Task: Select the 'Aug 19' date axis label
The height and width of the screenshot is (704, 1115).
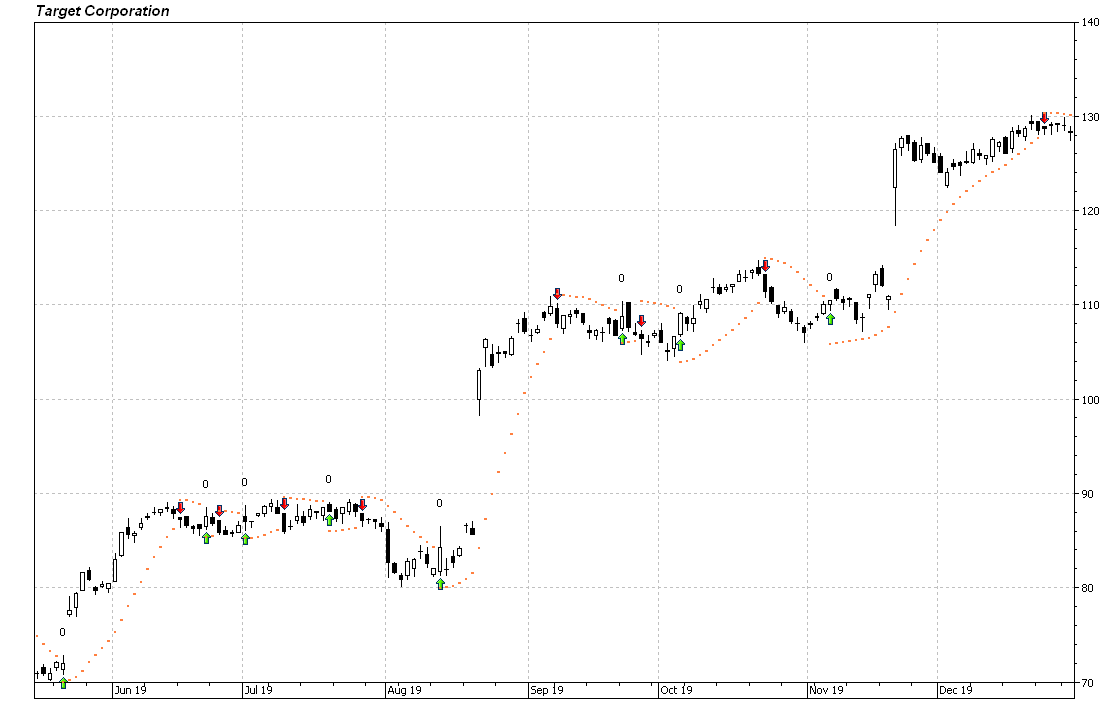Action: [405, 690]
